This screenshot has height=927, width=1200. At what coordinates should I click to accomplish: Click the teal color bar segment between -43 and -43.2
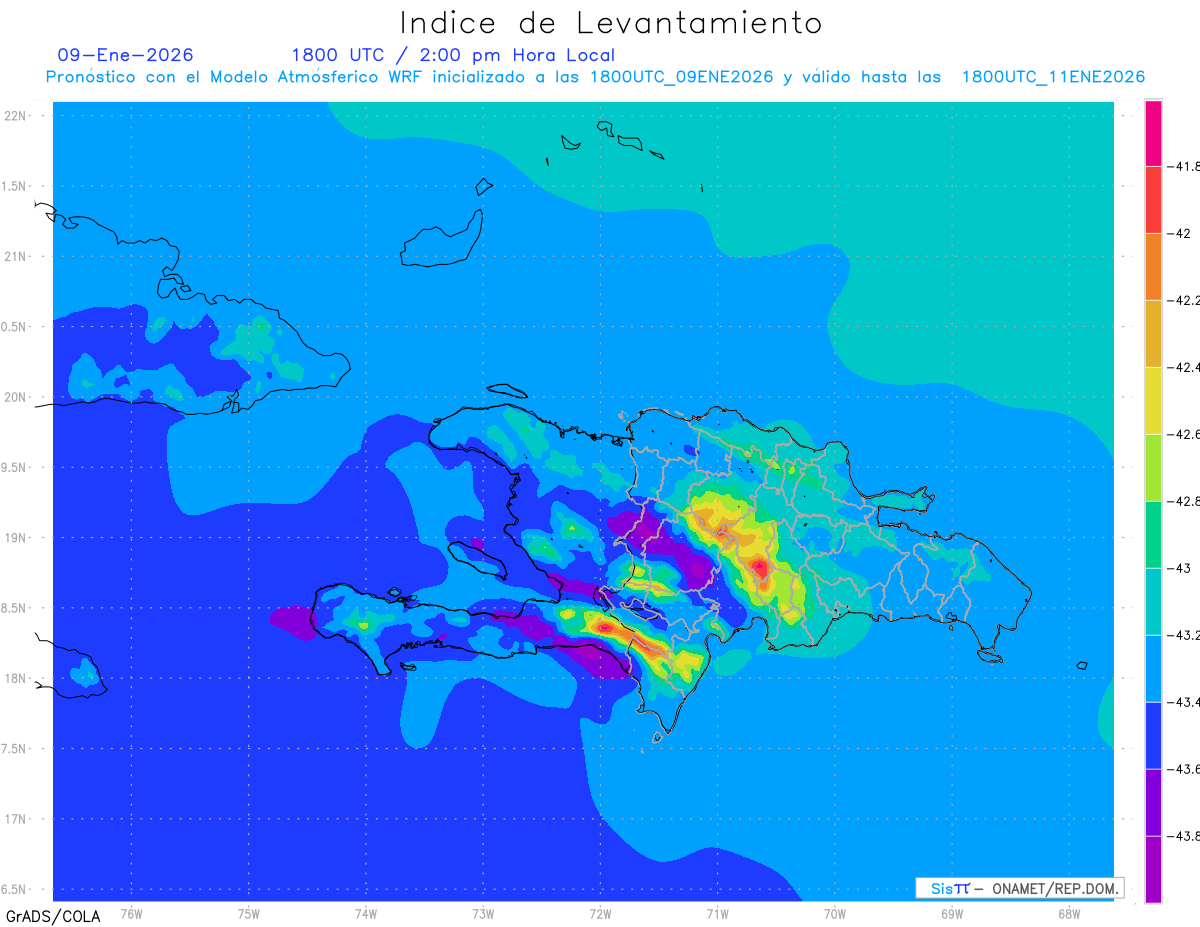(1153, 602)
